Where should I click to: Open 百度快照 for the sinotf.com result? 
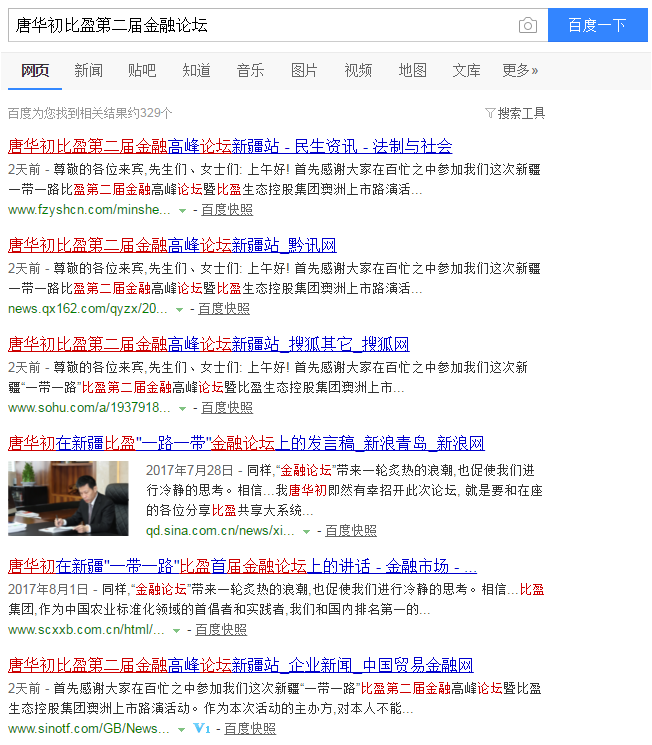point(250,728)
